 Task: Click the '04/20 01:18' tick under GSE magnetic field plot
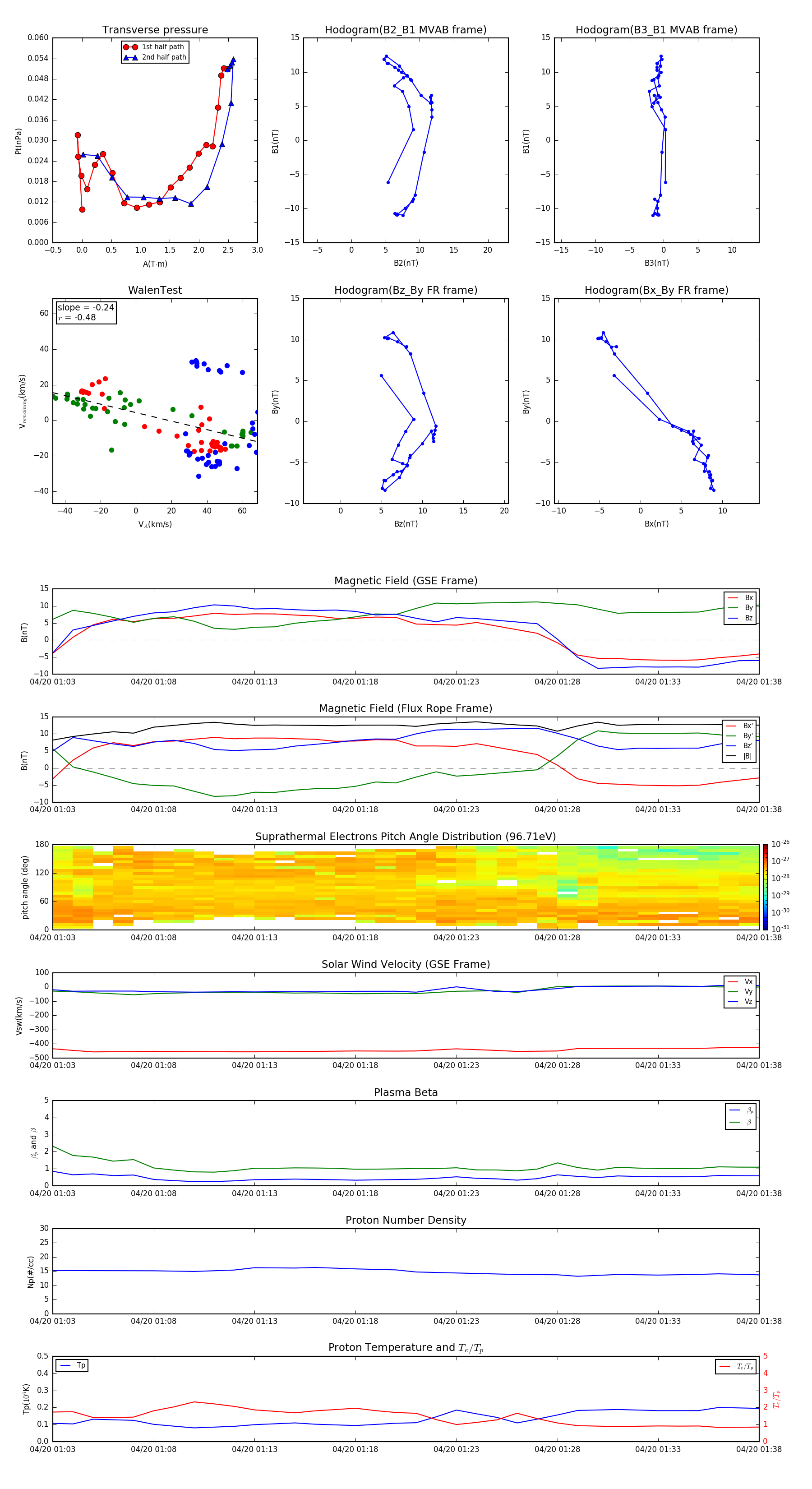click(355, 682)
